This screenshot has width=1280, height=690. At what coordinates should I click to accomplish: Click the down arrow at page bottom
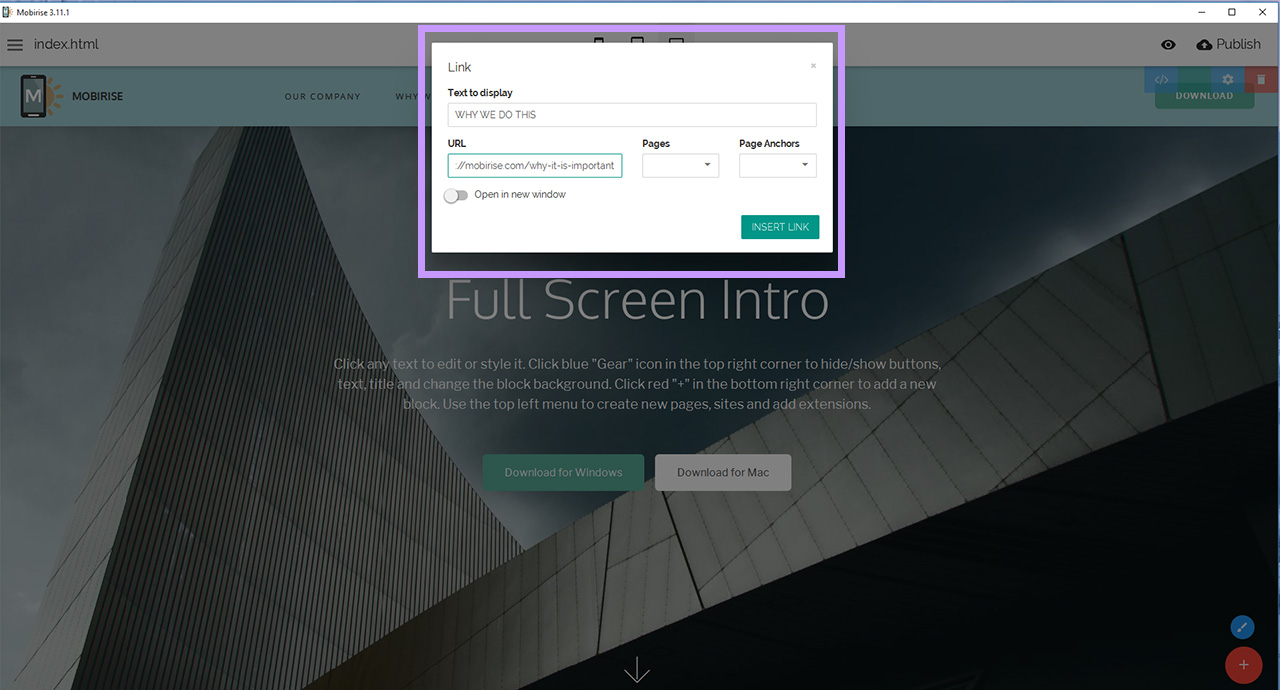pyautogui.click(x=637, y=668)
